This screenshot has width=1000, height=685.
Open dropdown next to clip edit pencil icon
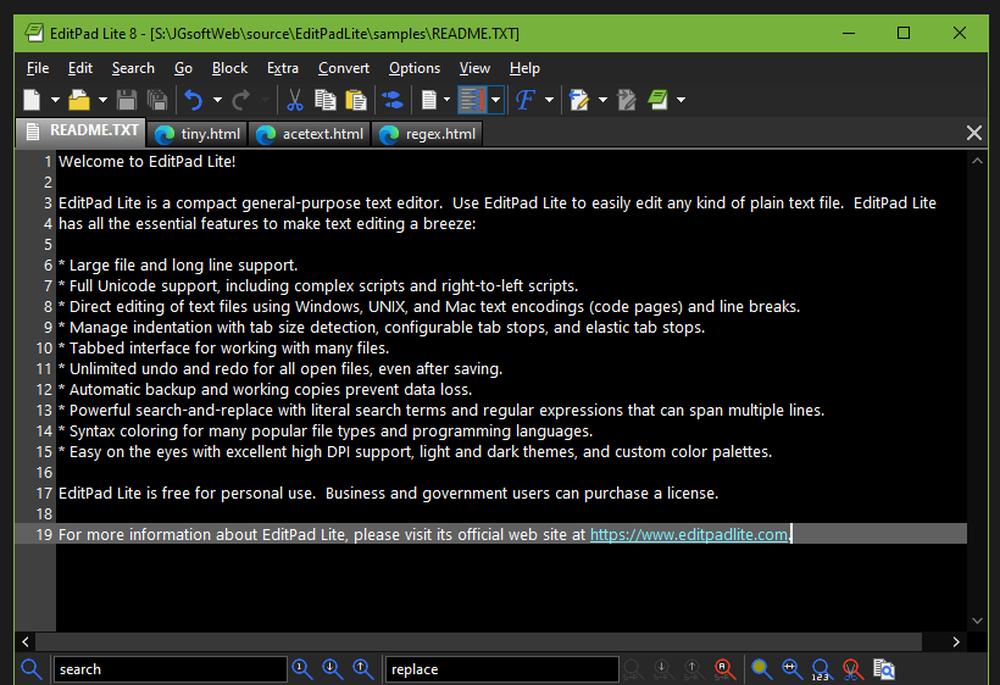(x=603, y=100)
